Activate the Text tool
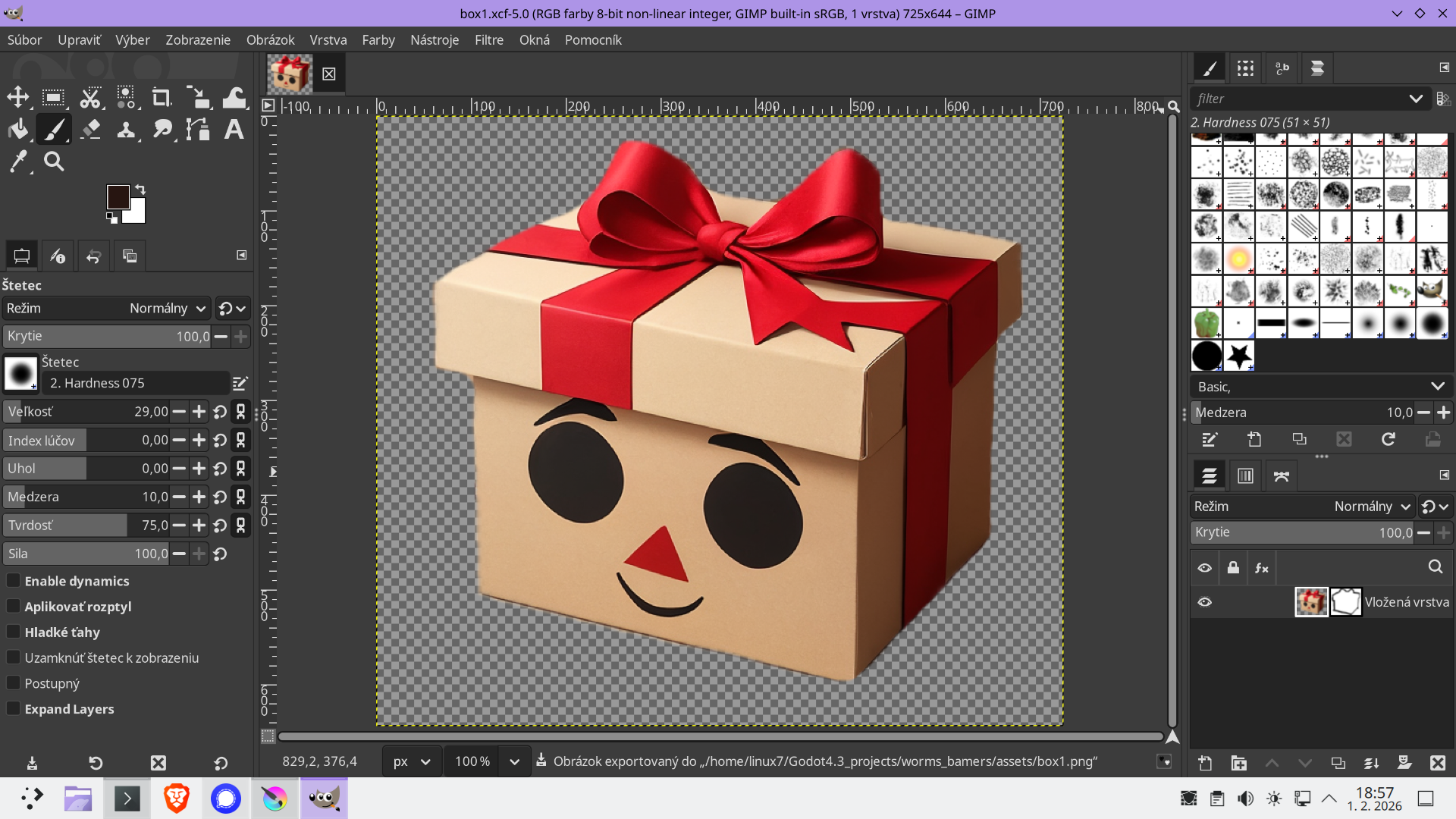This screenshot has width=1456, height=819. pos(233,129)
